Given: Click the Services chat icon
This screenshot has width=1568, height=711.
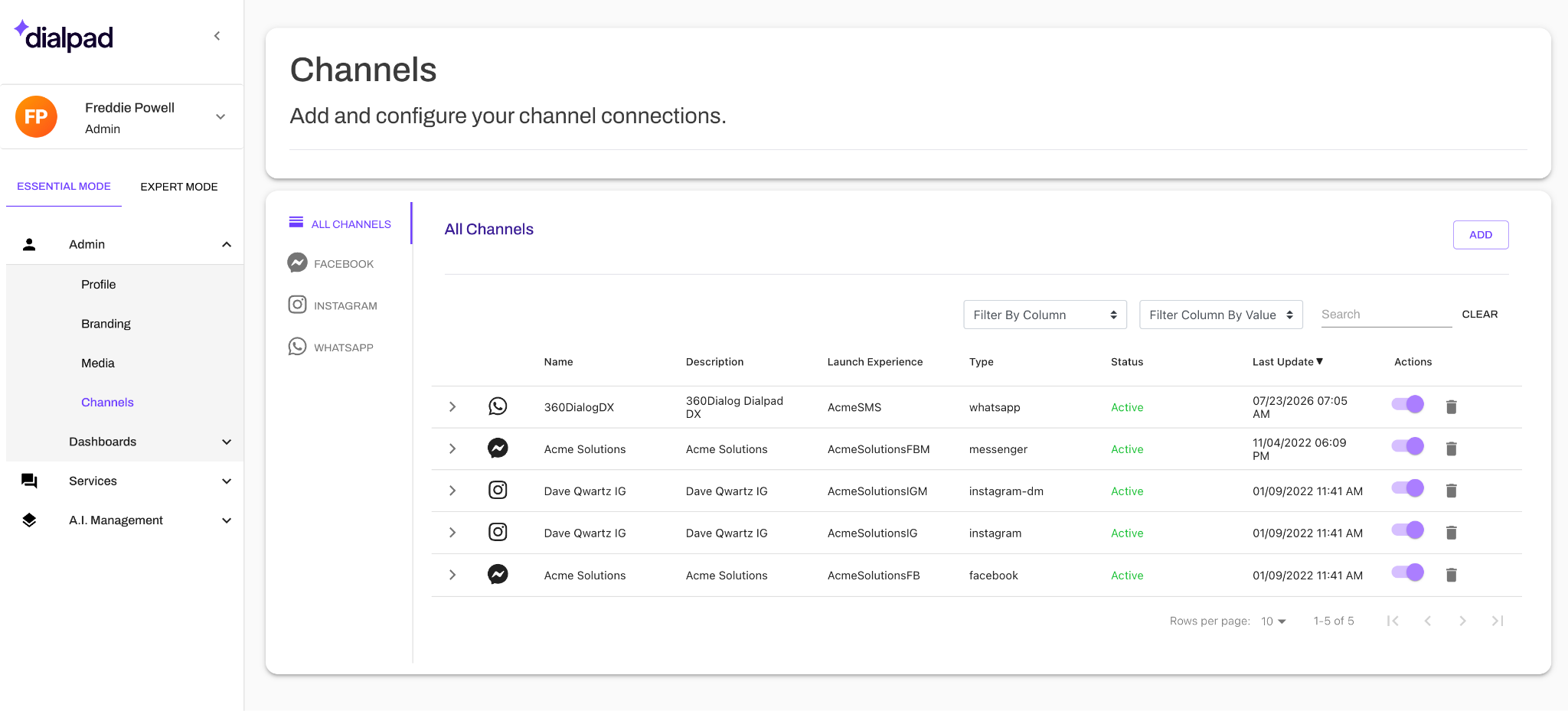Looking at the screenshot, I should 29,481.
